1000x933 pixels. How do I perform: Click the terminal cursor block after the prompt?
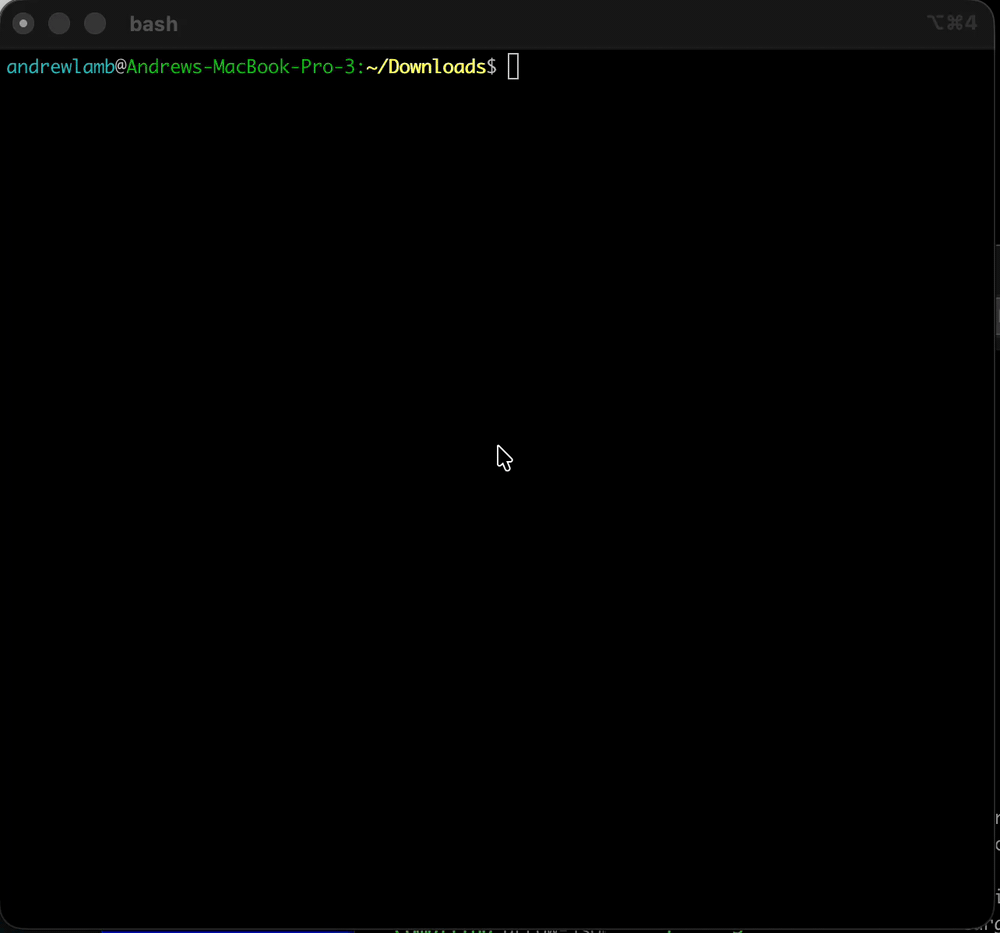point(513,67)
